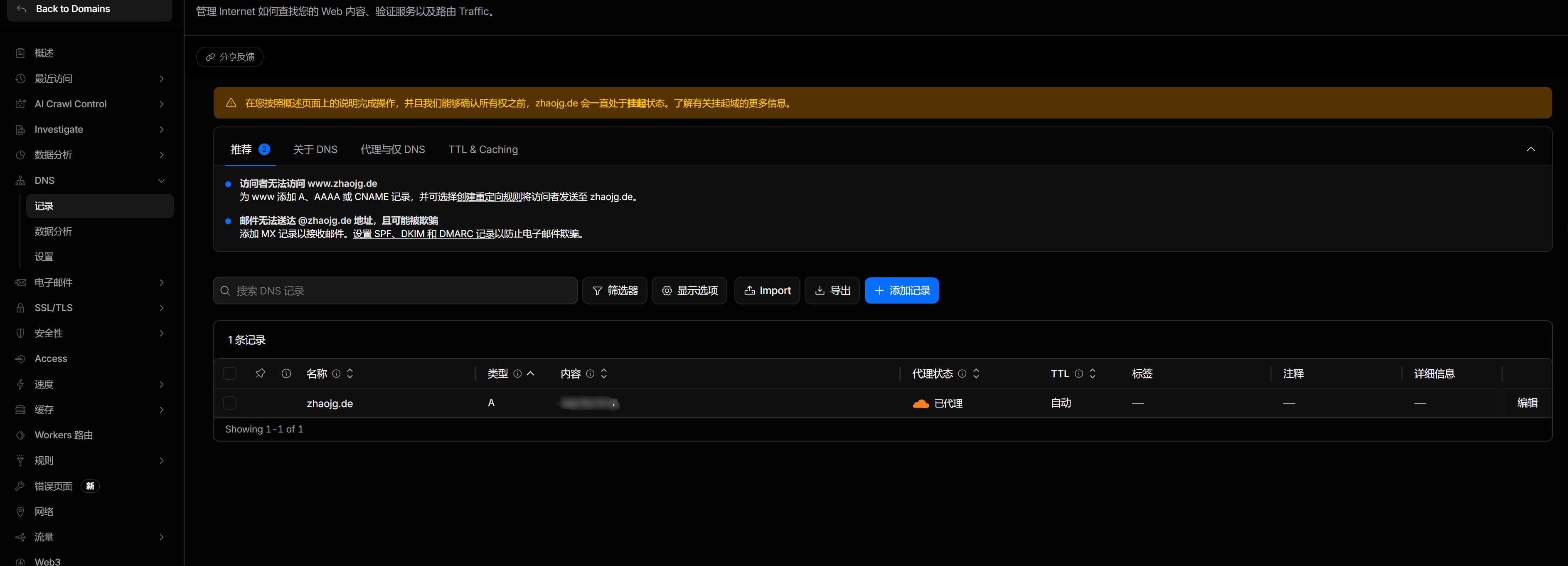The height and width of the screenshot is (566, 1568).
Task: Collapse the recommendations panel chevron
Action: [1530, 149]
